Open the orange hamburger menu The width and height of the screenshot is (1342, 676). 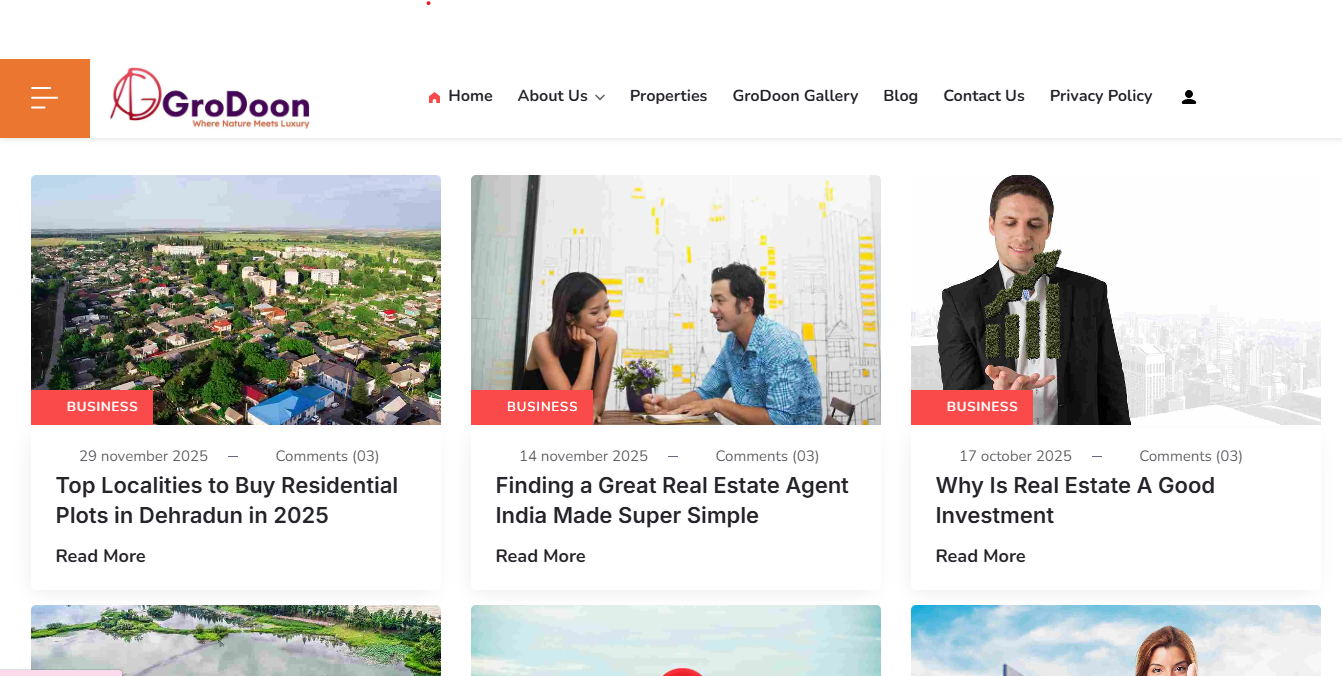(44, 98)
